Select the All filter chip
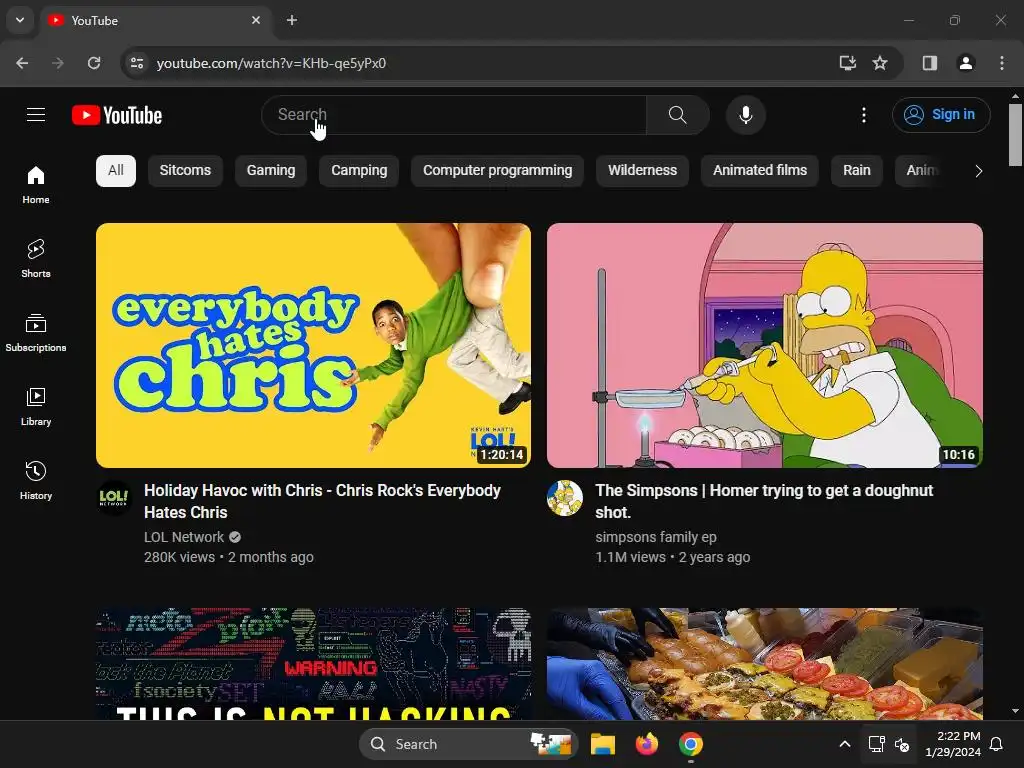The image size is (1024, 768). (x=116, y=170)
